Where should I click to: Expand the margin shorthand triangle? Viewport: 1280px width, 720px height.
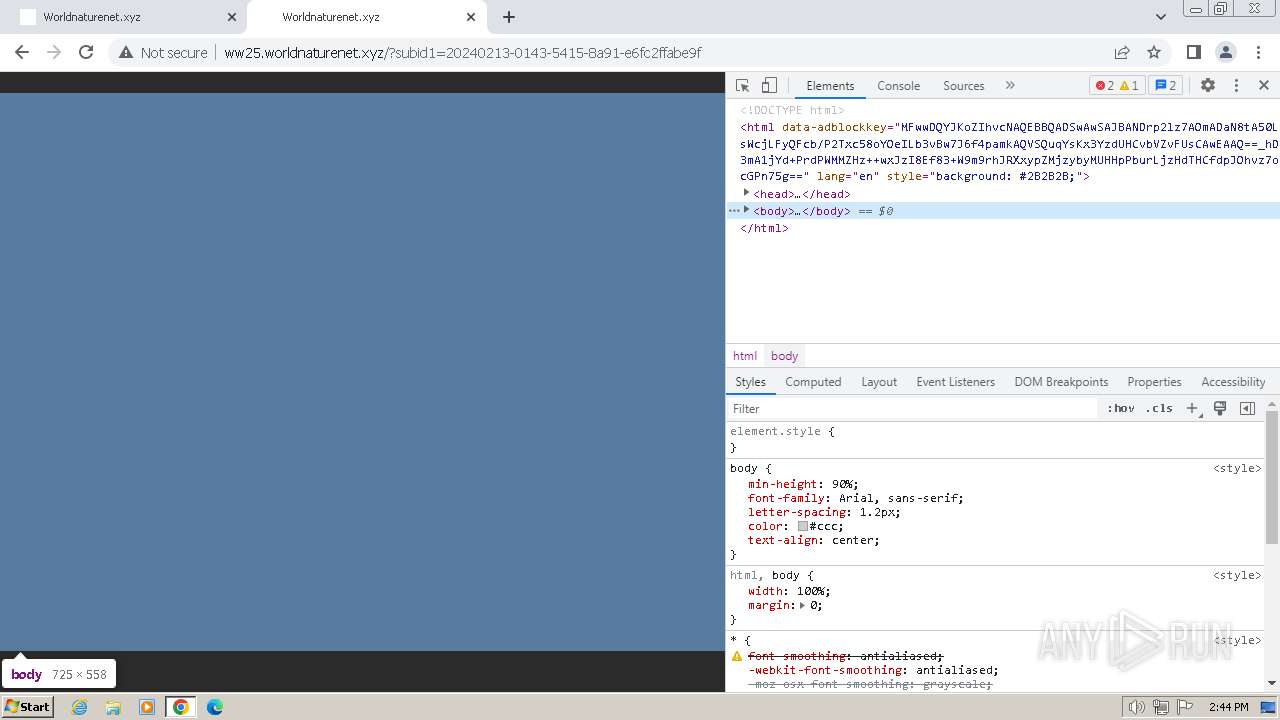coord(802,605)
